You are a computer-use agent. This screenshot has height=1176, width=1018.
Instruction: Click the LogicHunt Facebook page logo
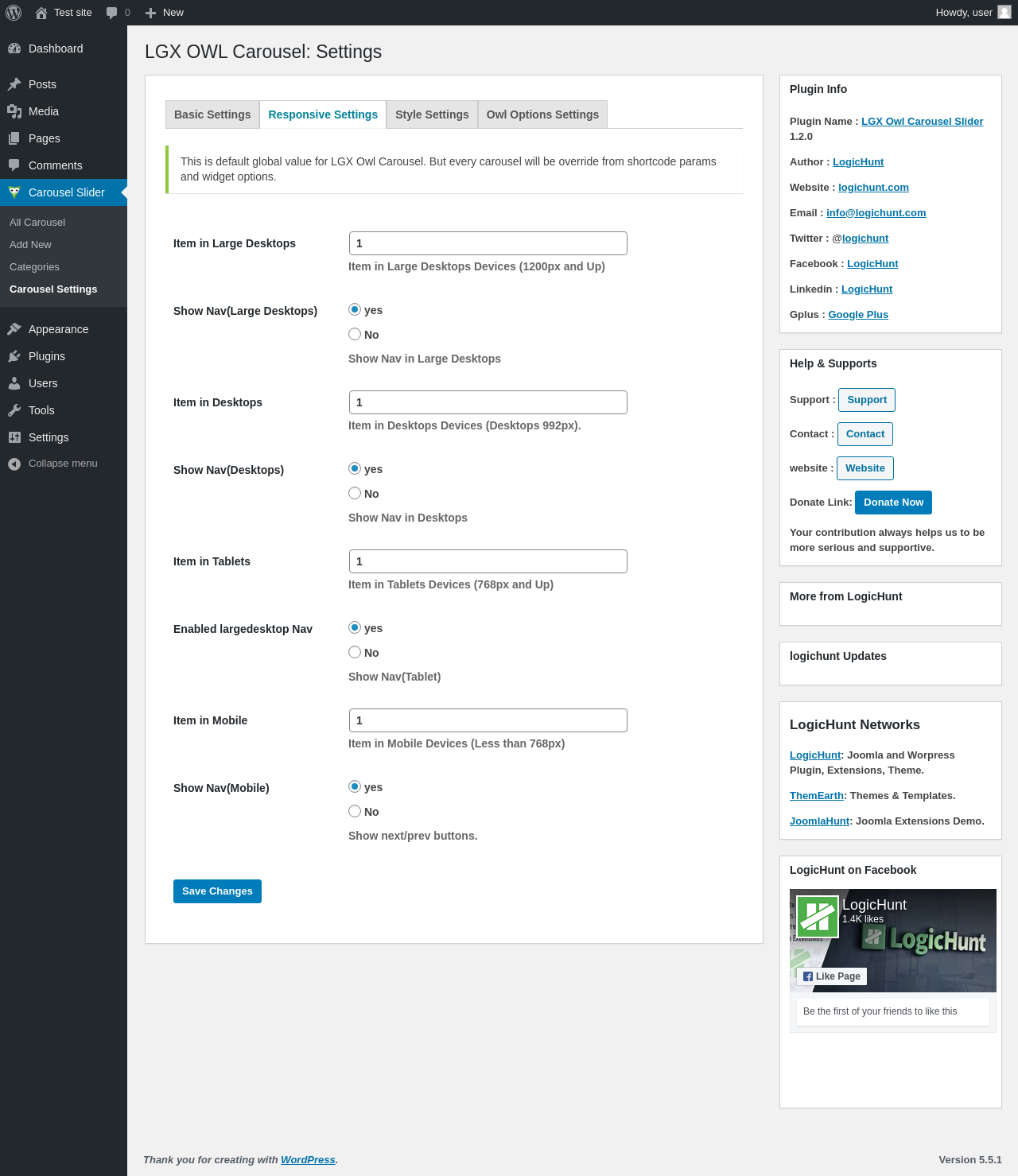(818, 917)
